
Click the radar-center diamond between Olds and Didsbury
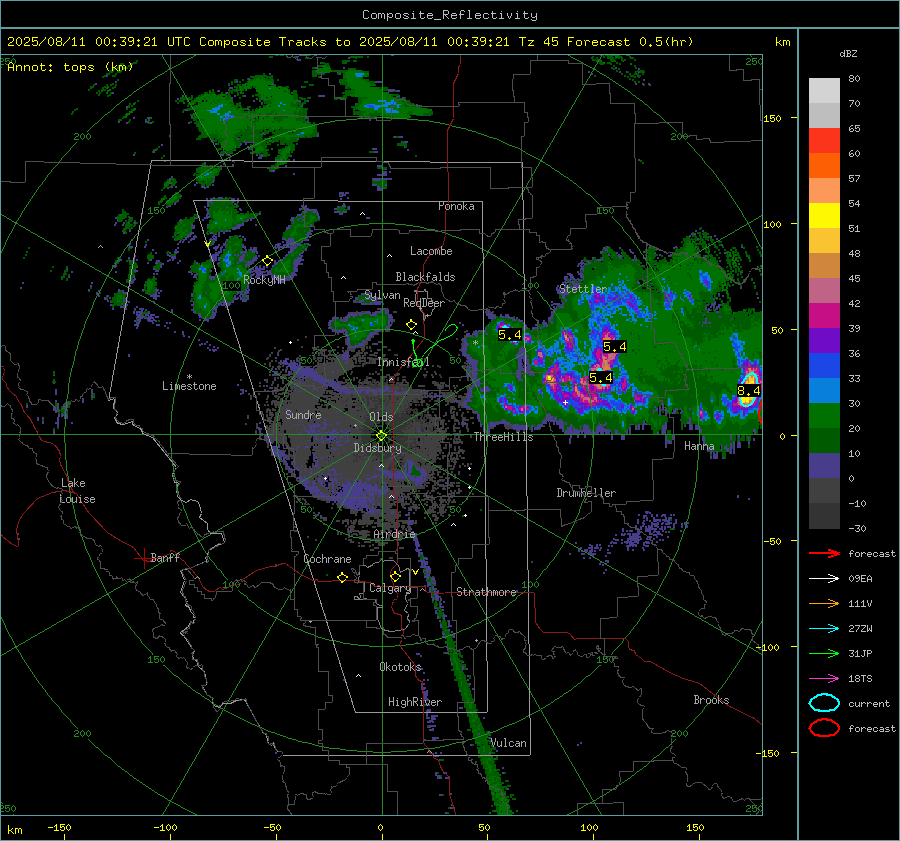[x=381, y=436]
